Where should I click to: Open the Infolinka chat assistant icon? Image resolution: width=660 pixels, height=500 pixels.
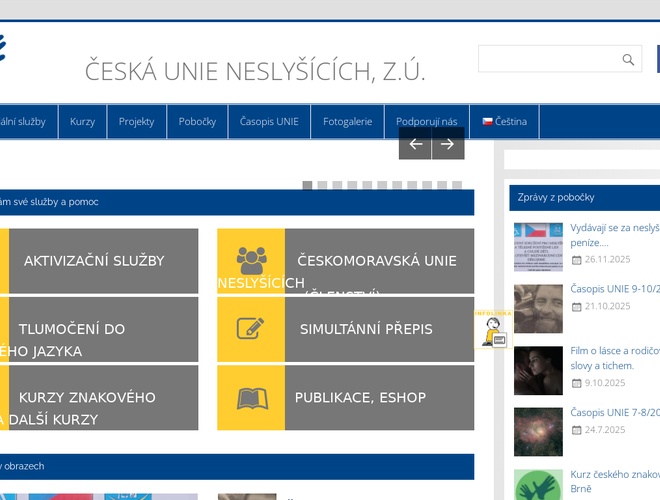click(494, 329)
